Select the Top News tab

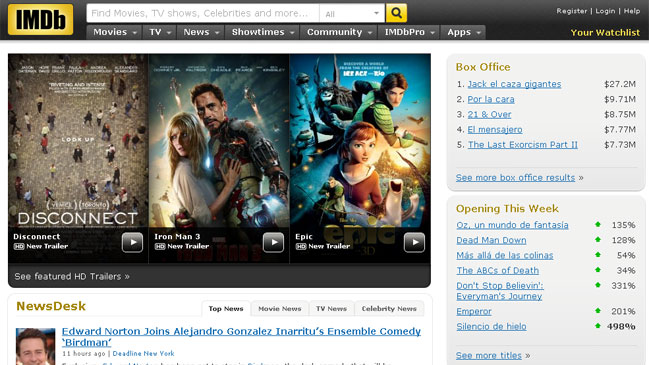[x=226, y=309]
